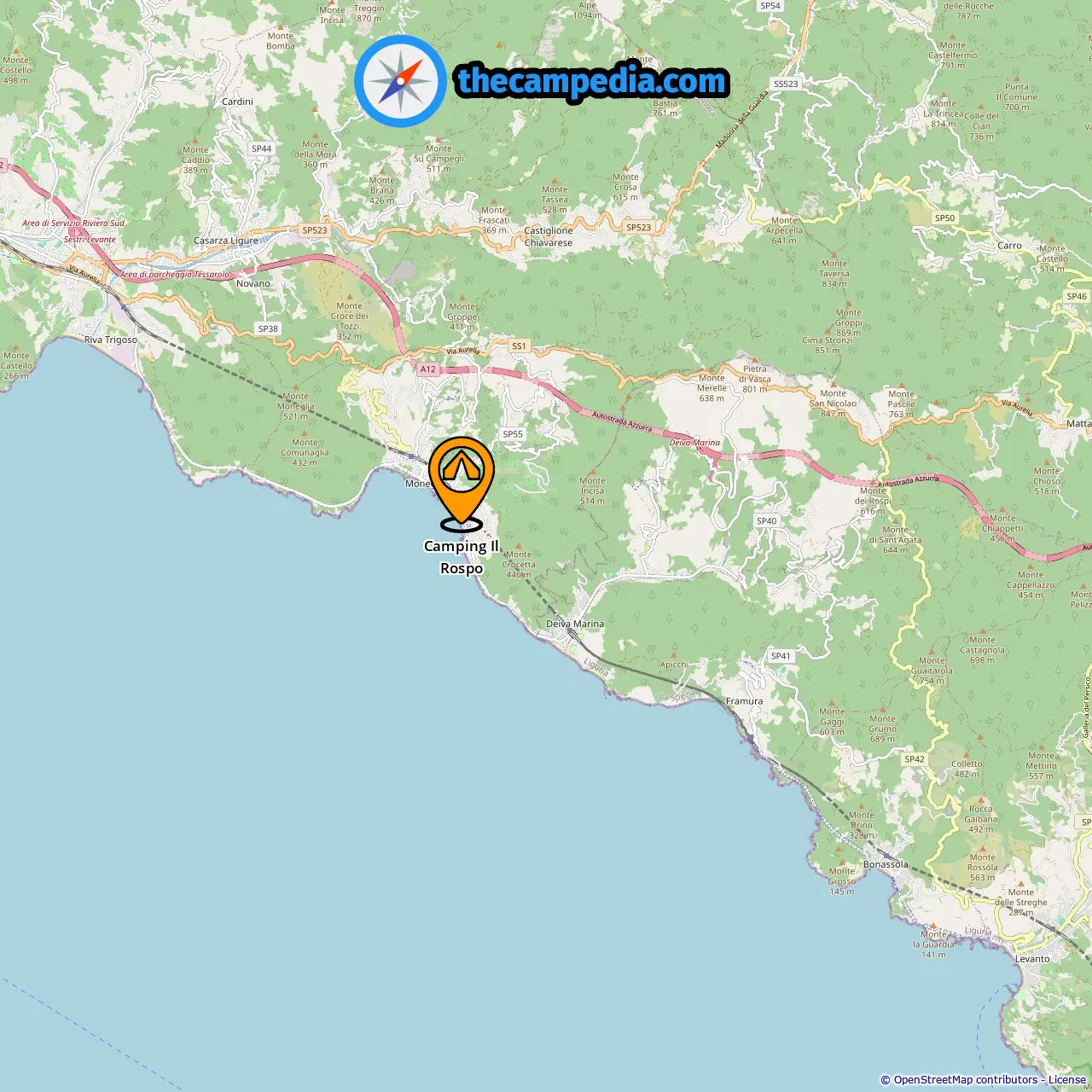Select the Framura town label
The image size is (1092, 1092).
(x=745, y=701)
